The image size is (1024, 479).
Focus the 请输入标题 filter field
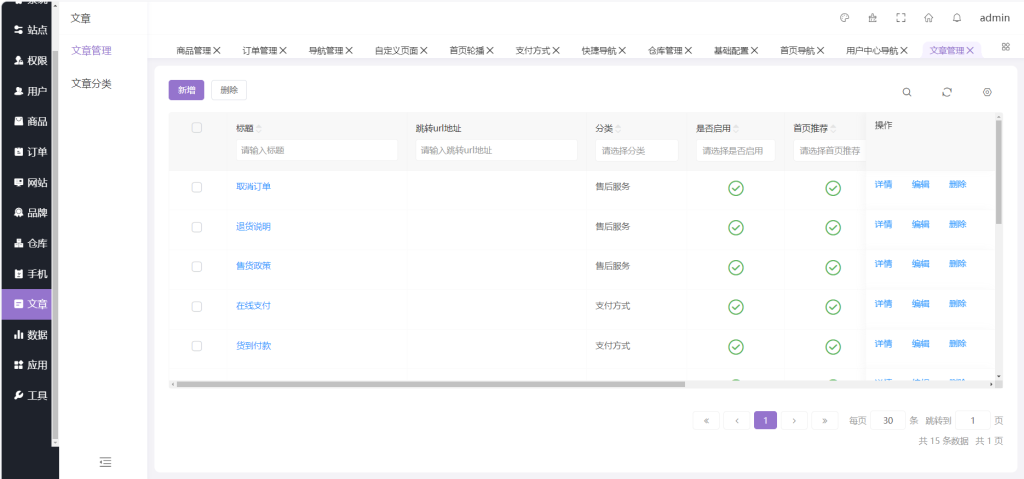[x=317, y=150]
